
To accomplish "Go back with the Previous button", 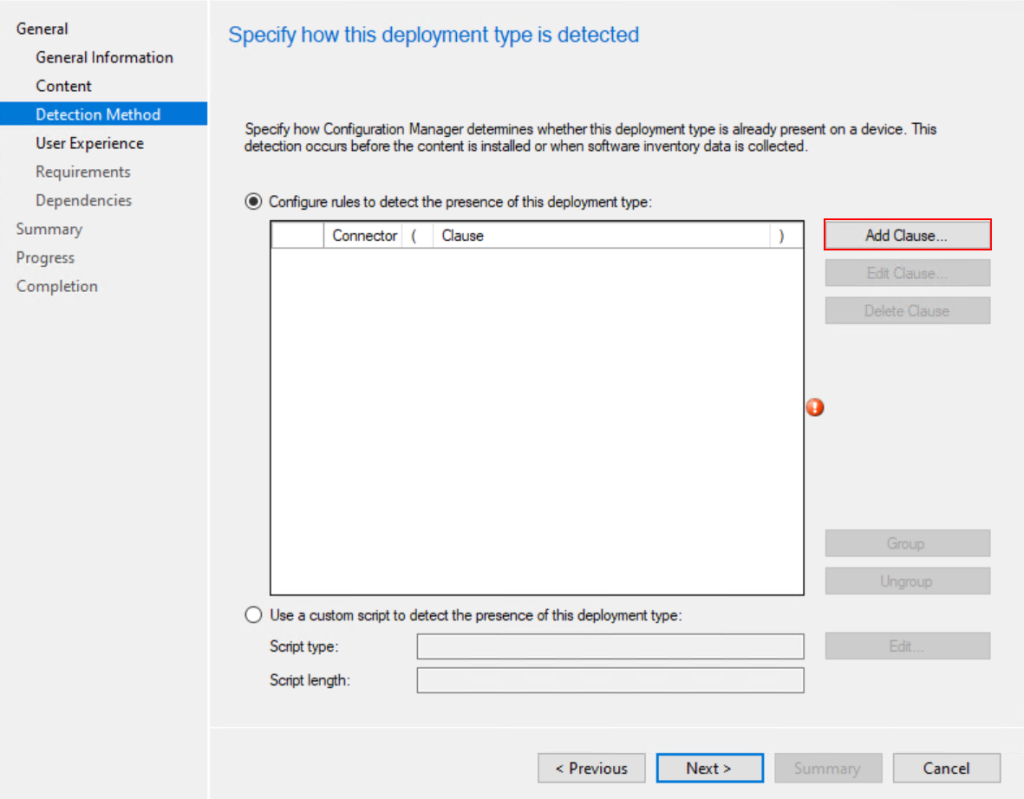I will pyautogui.click(x=591, y=768).
